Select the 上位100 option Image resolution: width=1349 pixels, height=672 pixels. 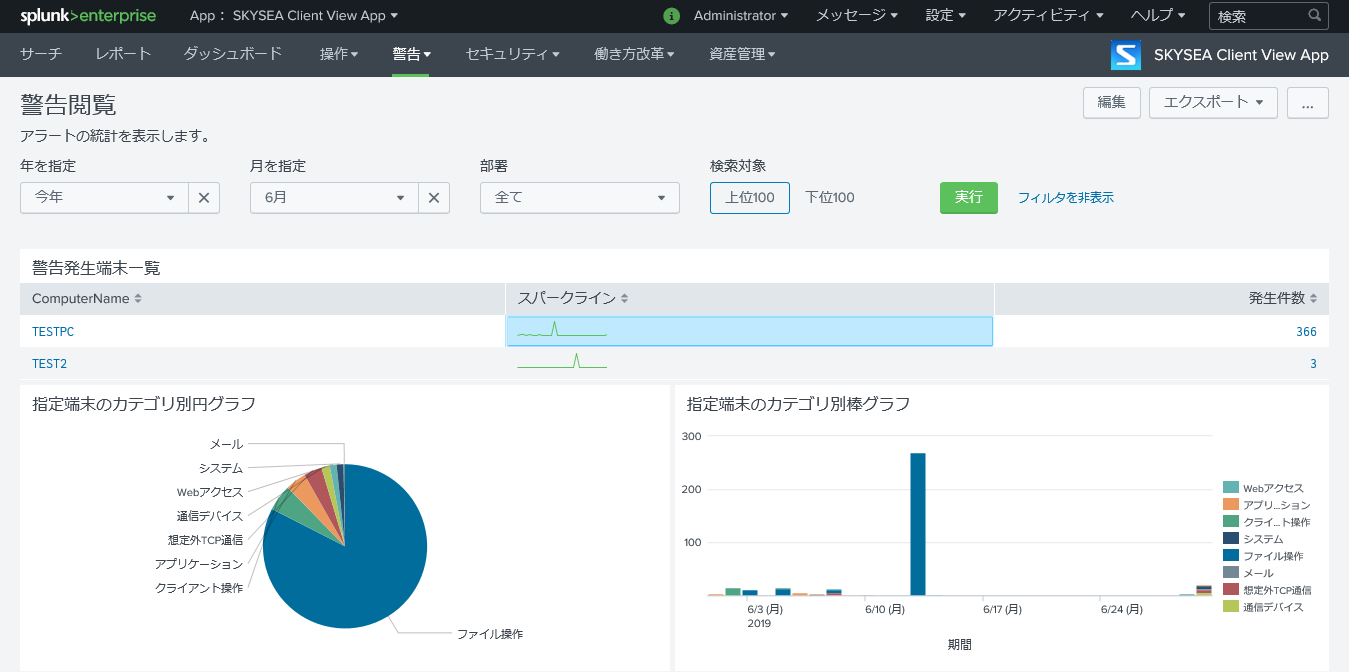pos(748,197)
